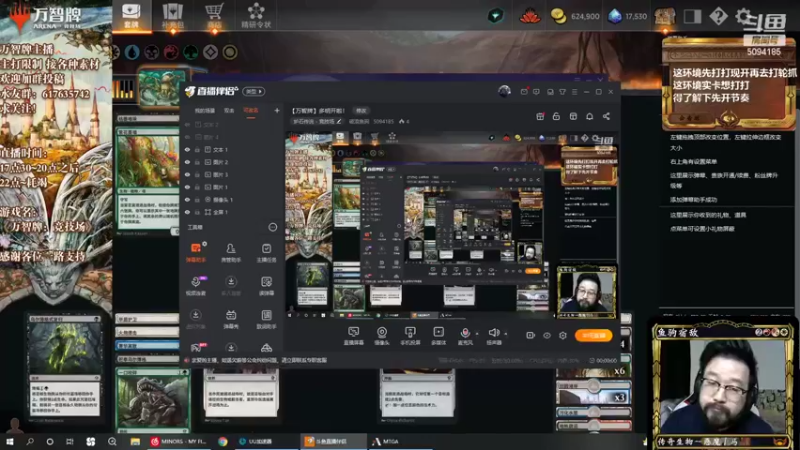Viewport: 800px width, 450px height.
Task: Open the 视频连麦 video link tool
Action: tap(196, 286)
